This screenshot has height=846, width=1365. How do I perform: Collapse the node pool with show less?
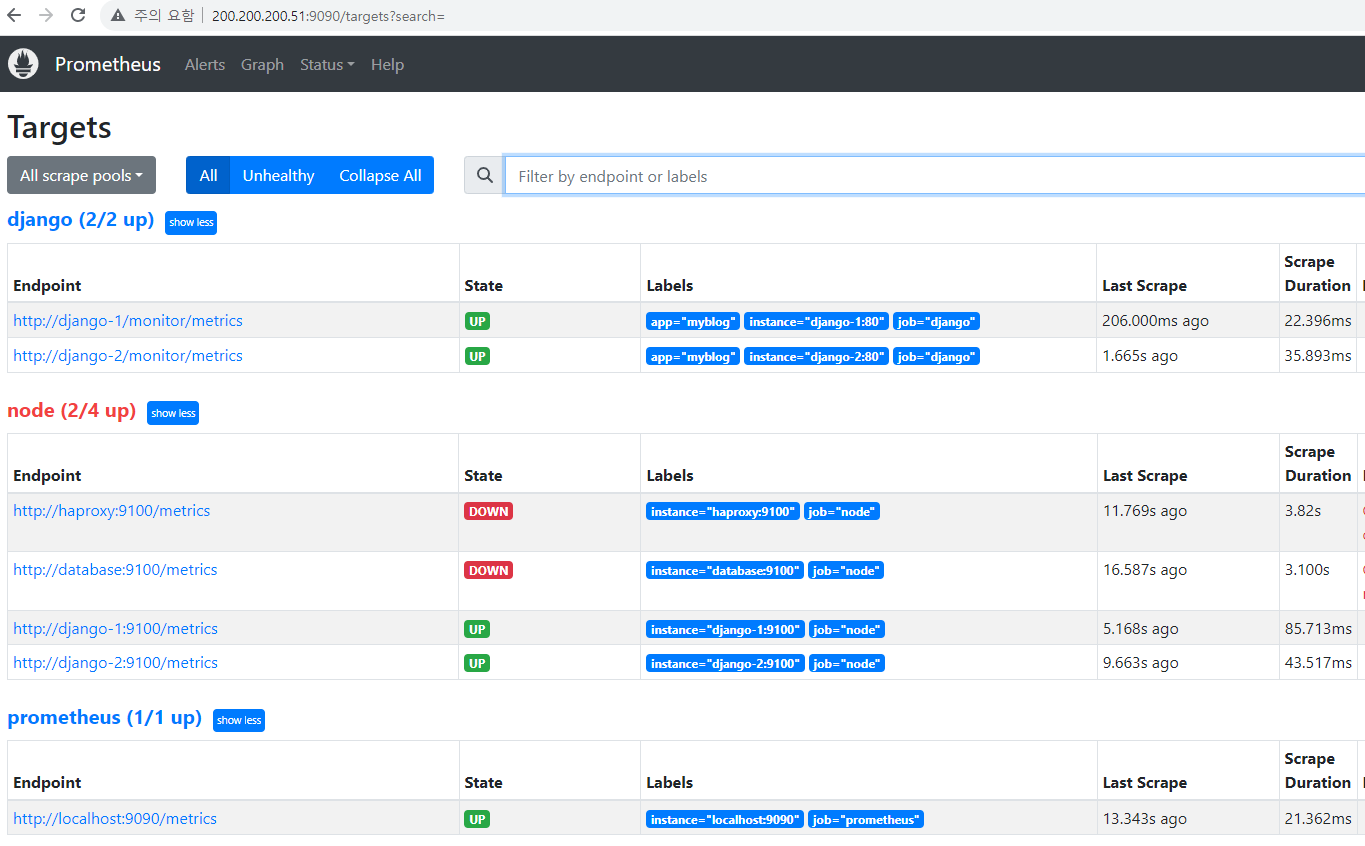point(173,413)
